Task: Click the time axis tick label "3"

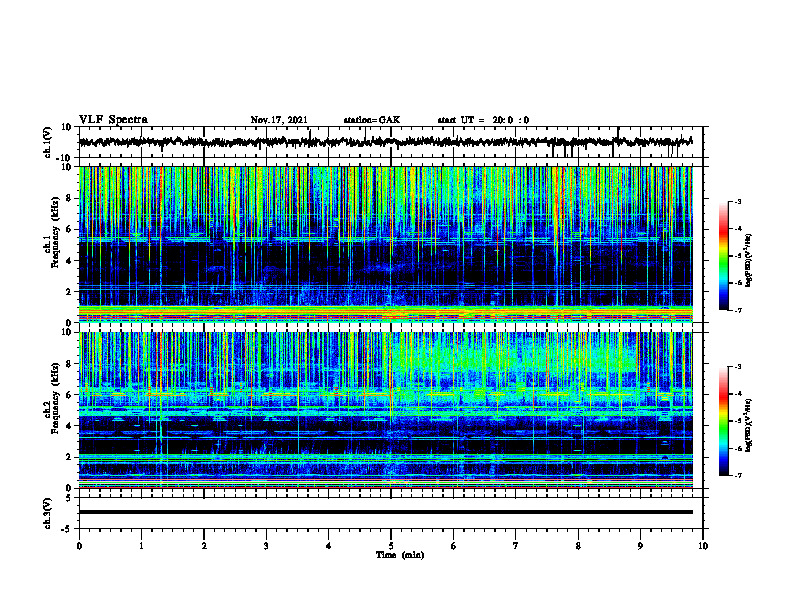Action: 266,546
